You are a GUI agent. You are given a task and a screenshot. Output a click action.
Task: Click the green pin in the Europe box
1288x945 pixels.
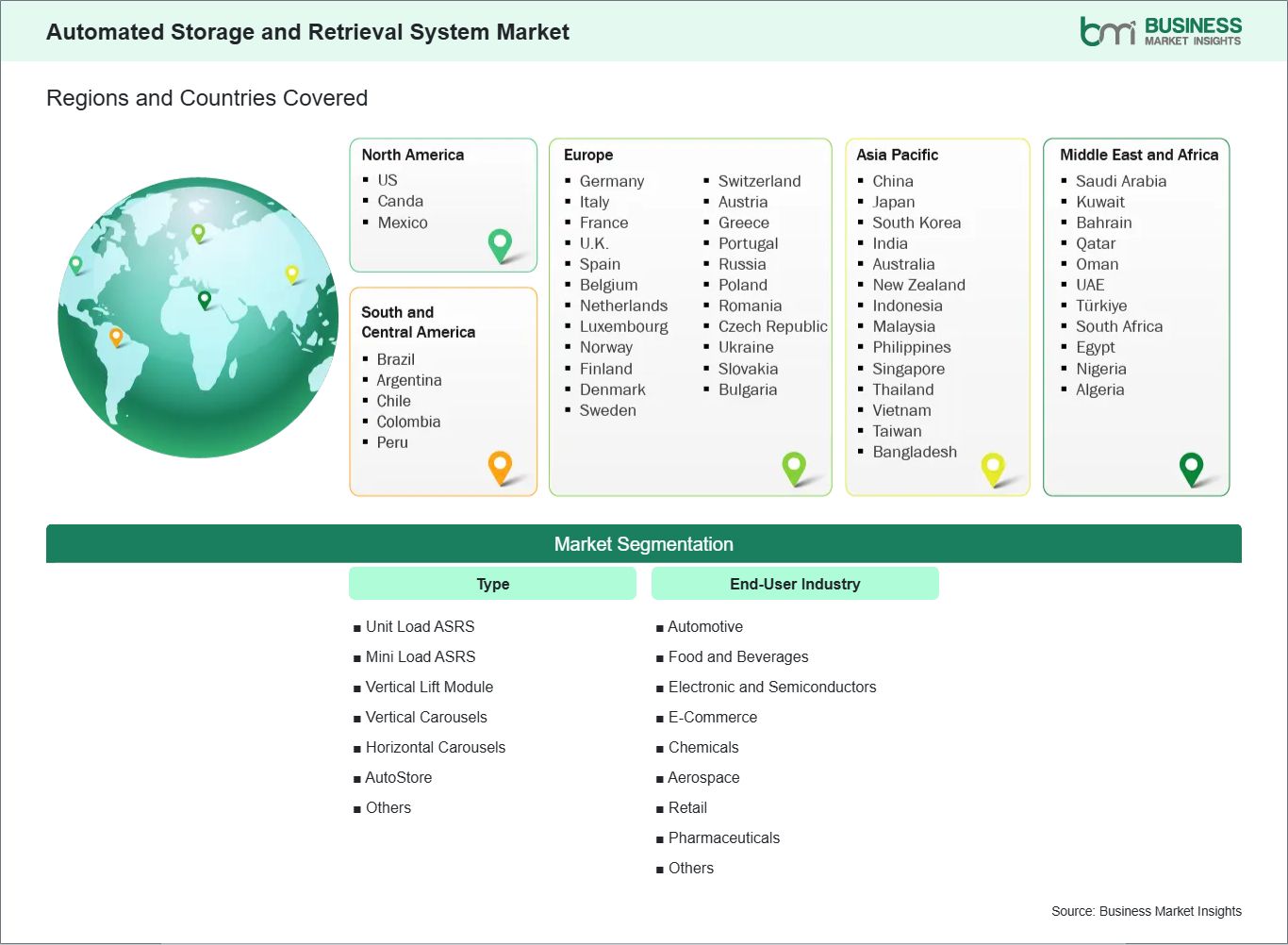[x=795, y=466]
